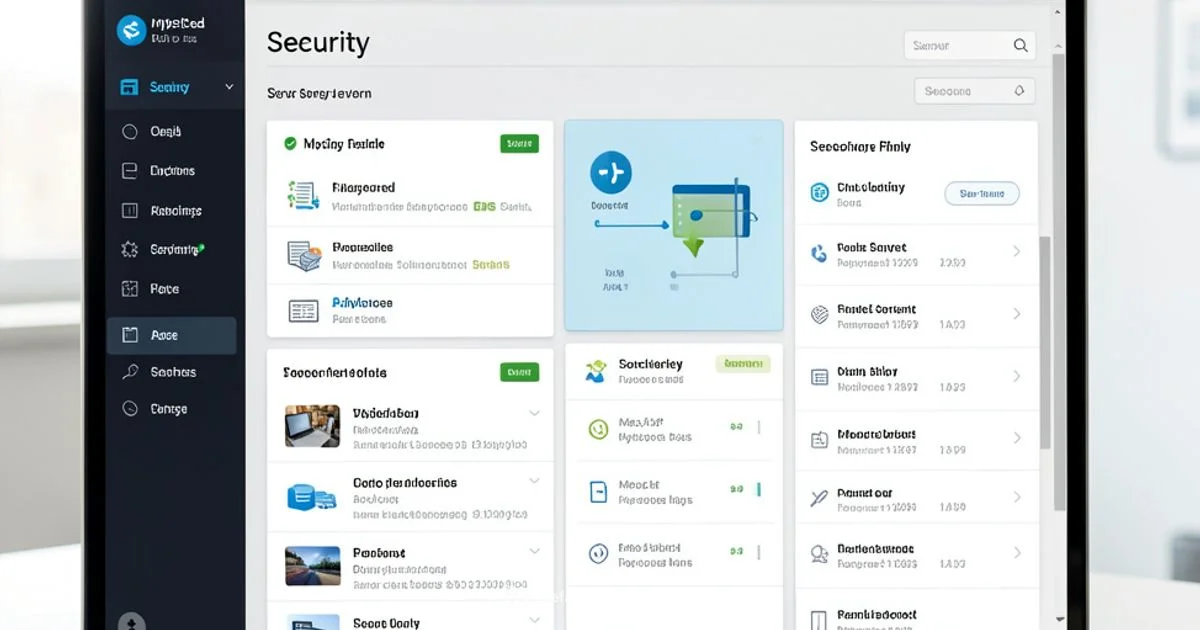Image resolution: width=1200 pixels, height=630 pixels.
Task: Open the dropdown below the search field
Action: (974, 91)
